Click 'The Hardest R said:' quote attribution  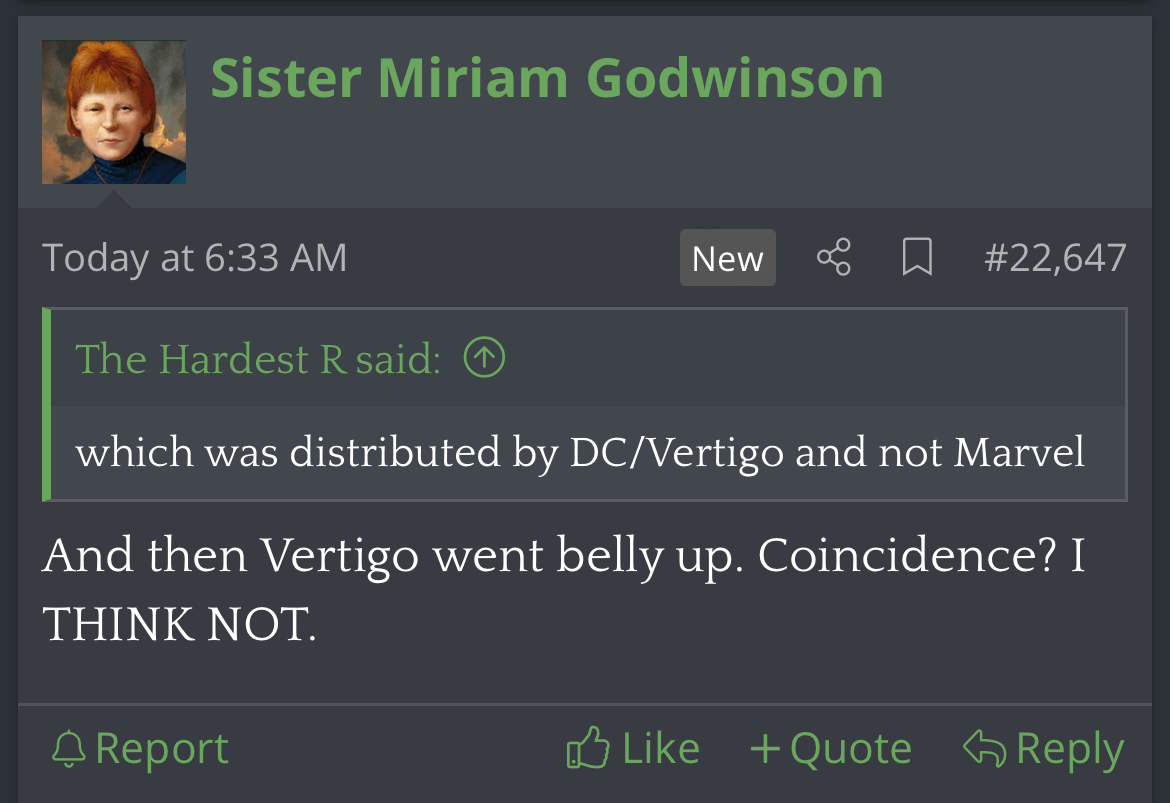coord(258,359)
